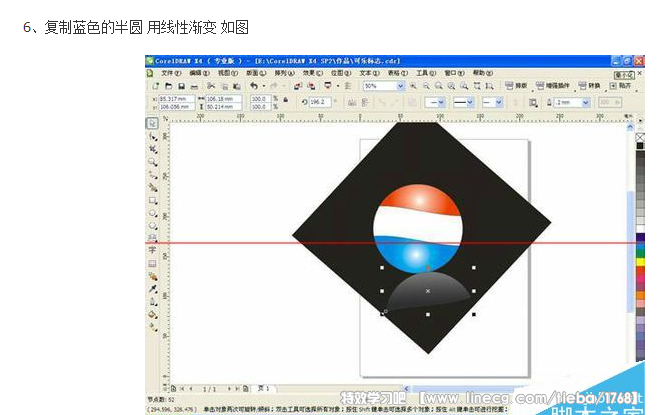Open the 文件 (File) menu
672x415 pixels.
[171, 73]
